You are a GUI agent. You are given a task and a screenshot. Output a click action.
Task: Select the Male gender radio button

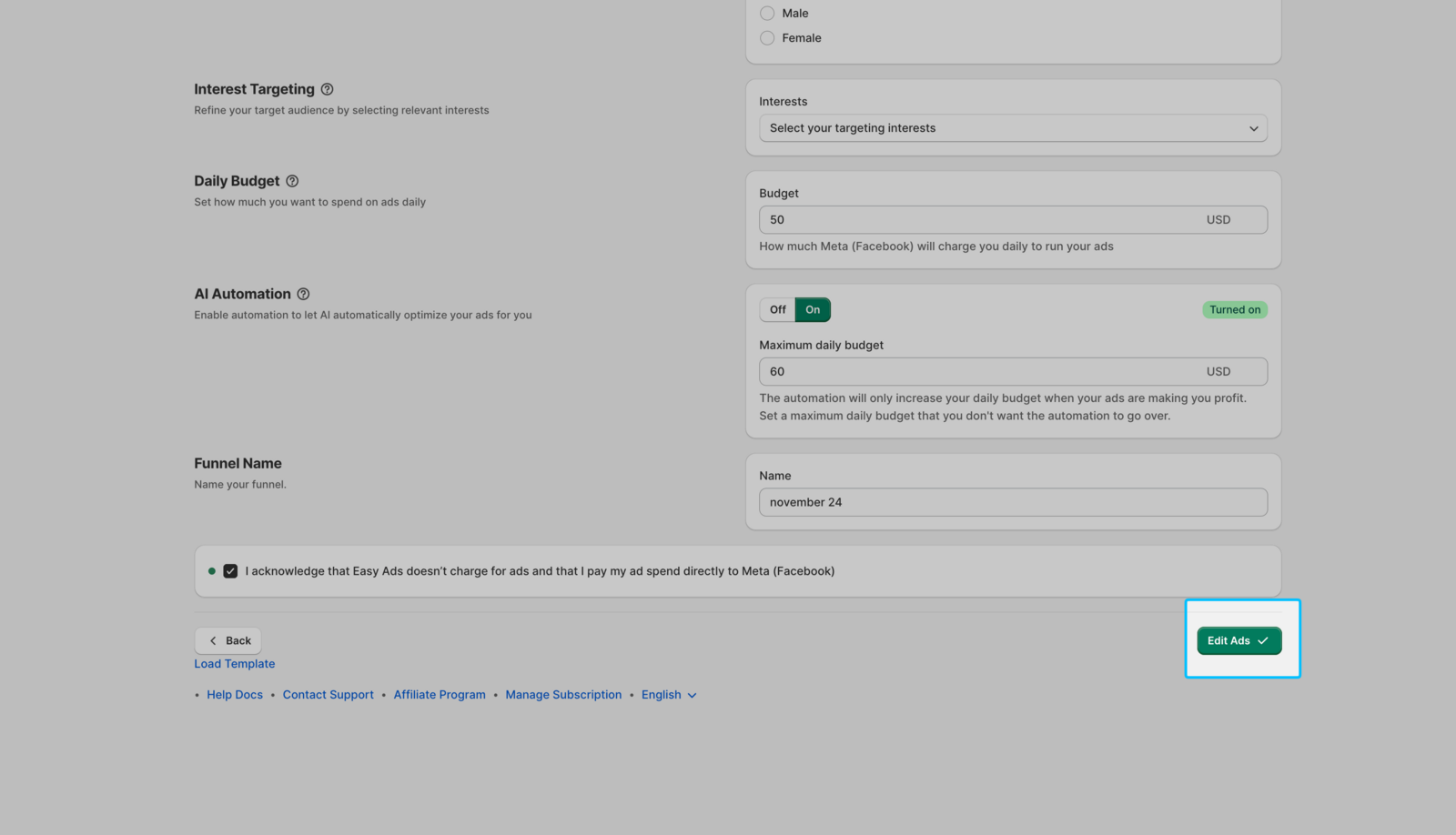point(767,14)
